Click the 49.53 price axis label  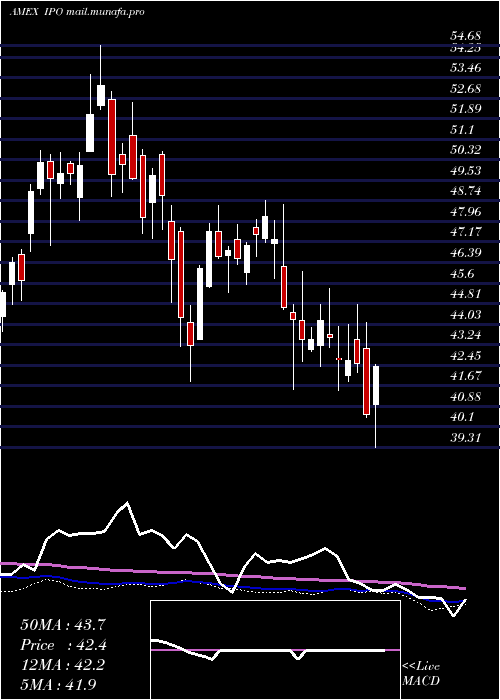click(466, 171)
